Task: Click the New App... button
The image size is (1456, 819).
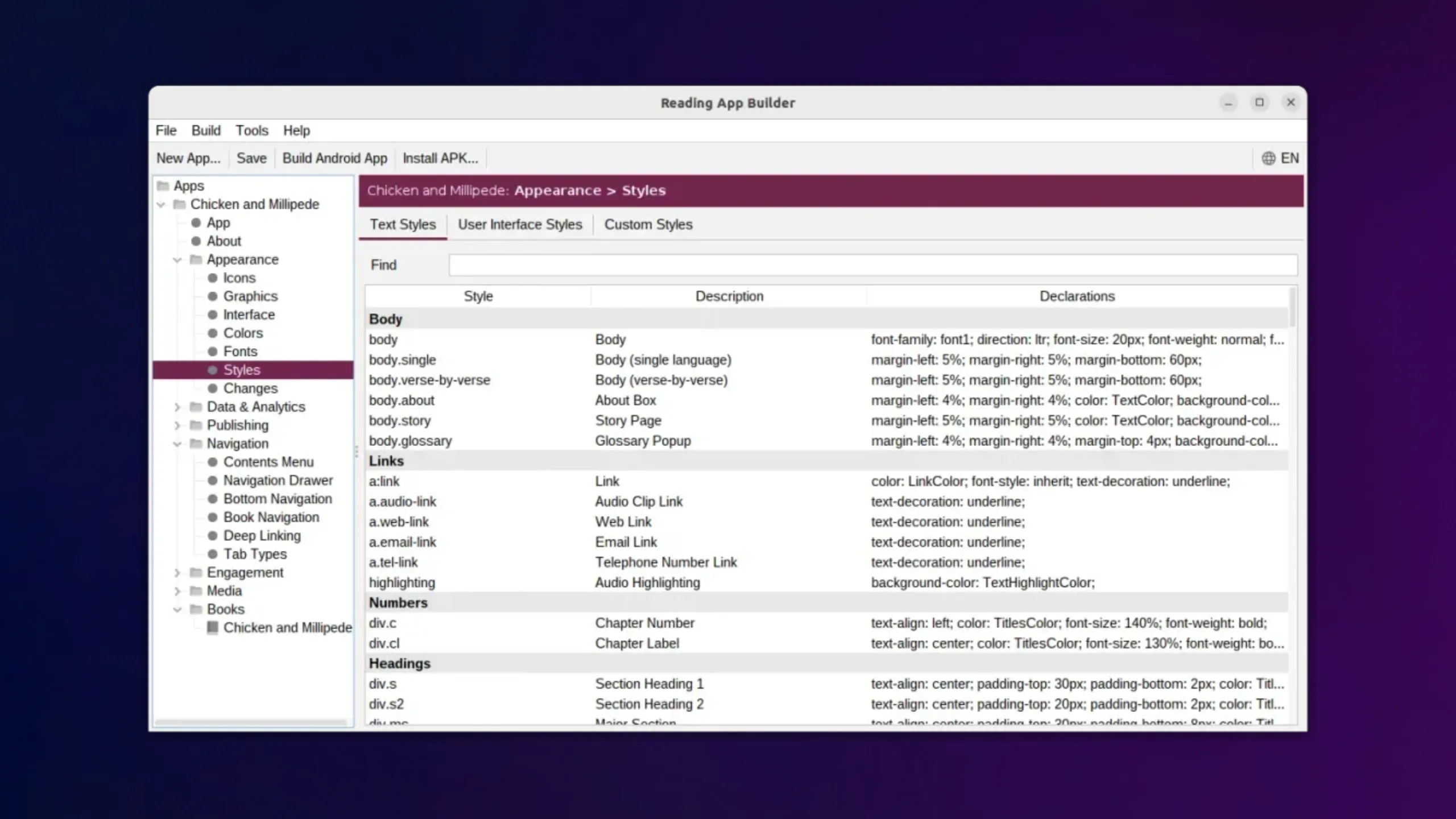Action: (x=188, y=158)
